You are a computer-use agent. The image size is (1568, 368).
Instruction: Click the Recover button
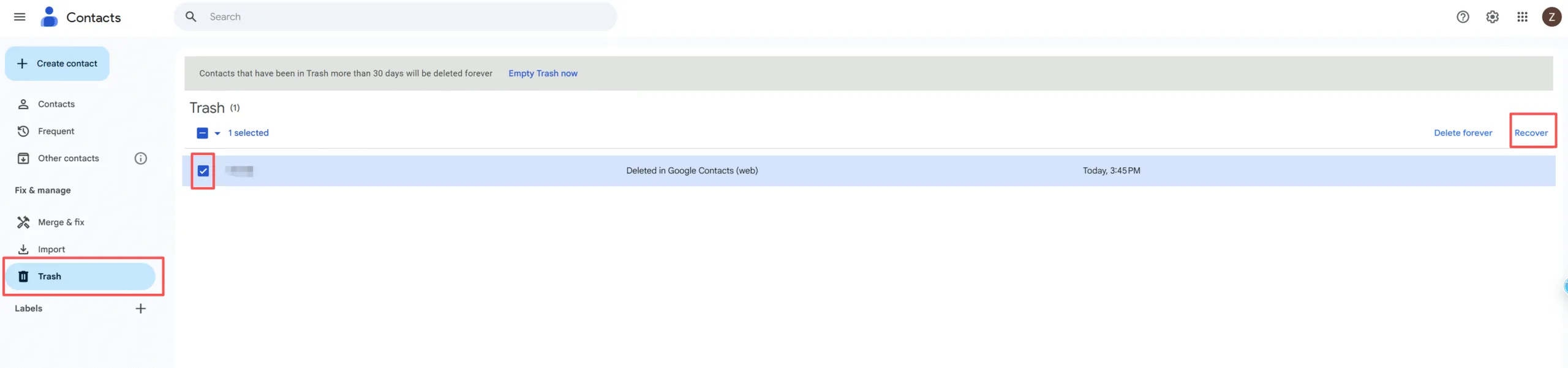[x=1531, y=133]
